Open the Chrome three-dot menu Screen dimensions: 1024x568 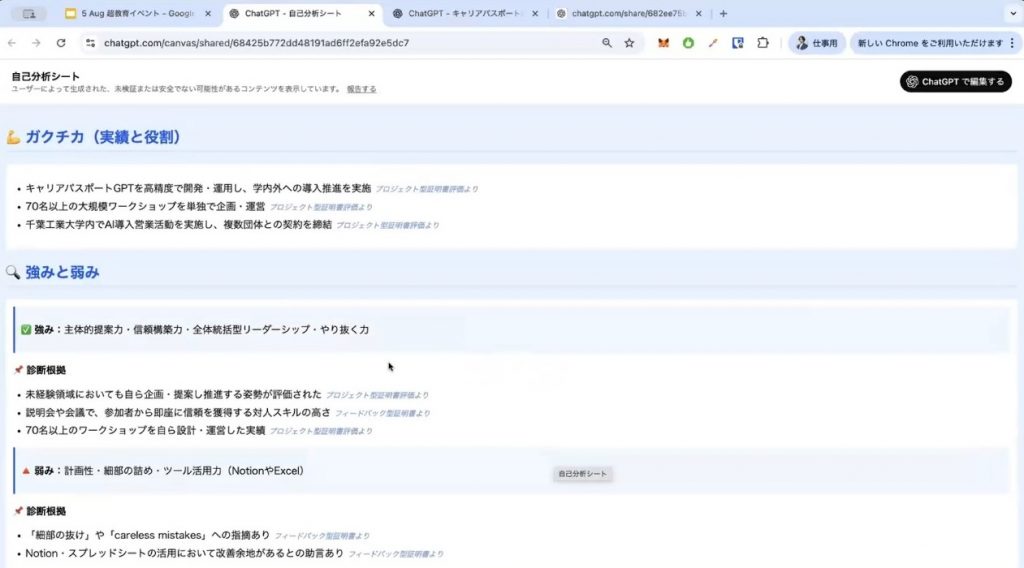pos(1012,43)
